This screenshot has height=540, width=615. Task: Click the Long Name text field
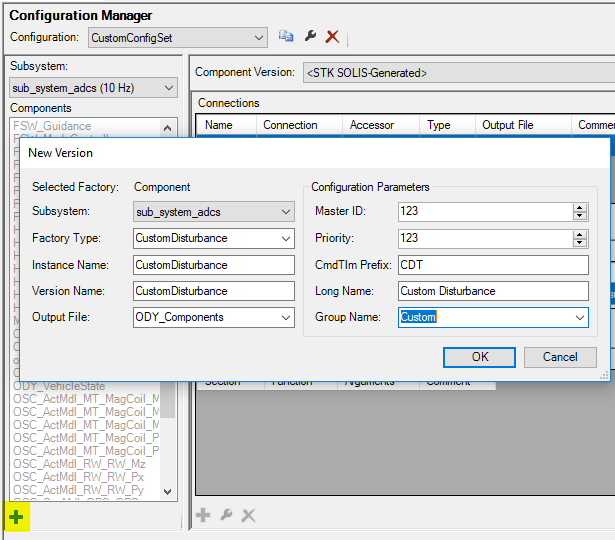(x=492, y=291)
